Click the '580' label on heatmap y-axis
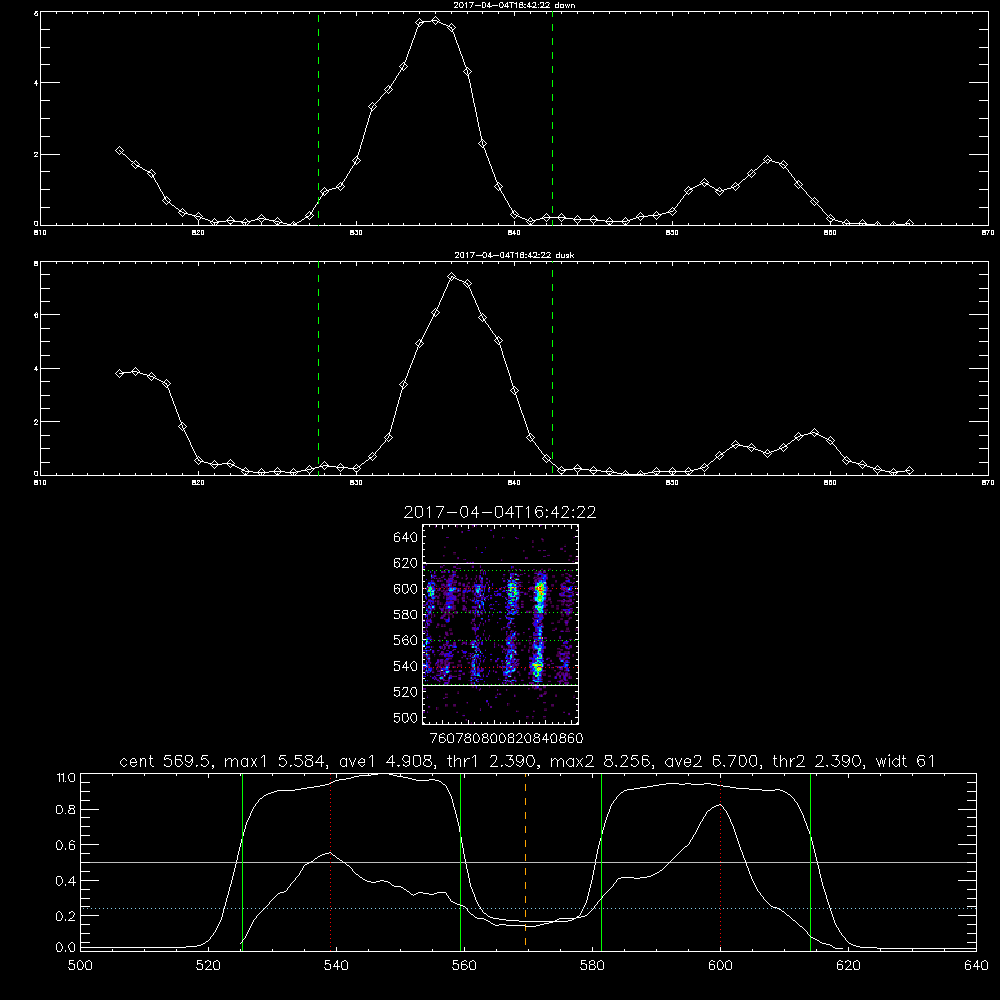 tap(406, 615)
